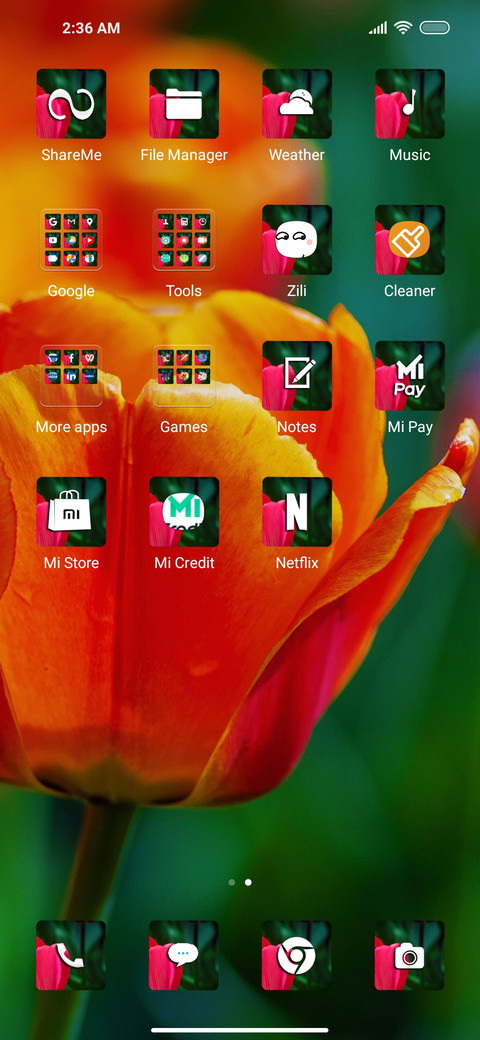The image size is (480, 1040).
Task: Tap the Music label text
Action: 410,155
